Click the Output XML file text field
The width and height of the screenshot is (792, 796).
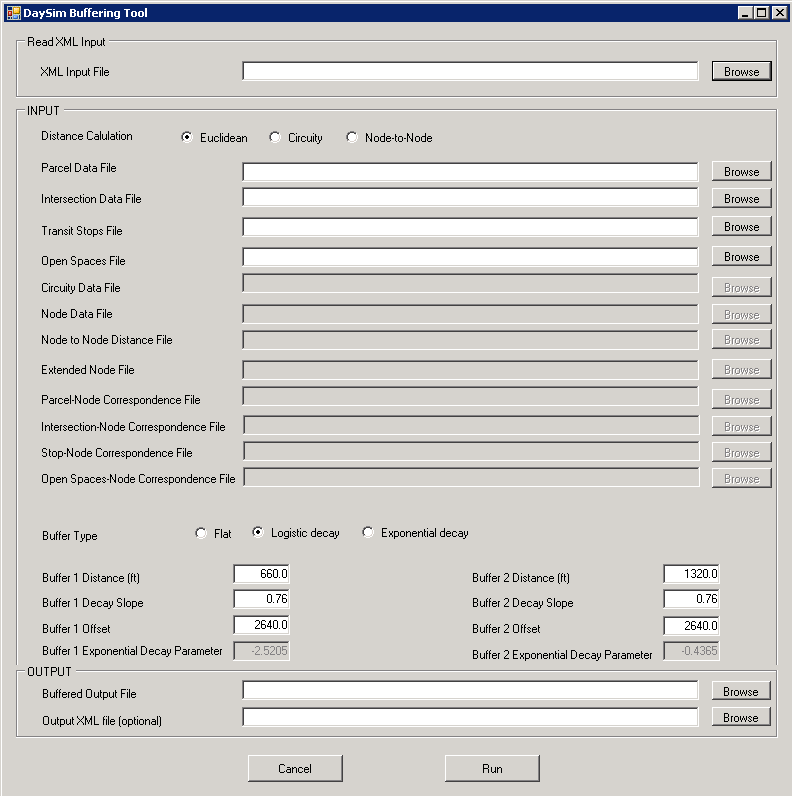(x=470, y=718)
